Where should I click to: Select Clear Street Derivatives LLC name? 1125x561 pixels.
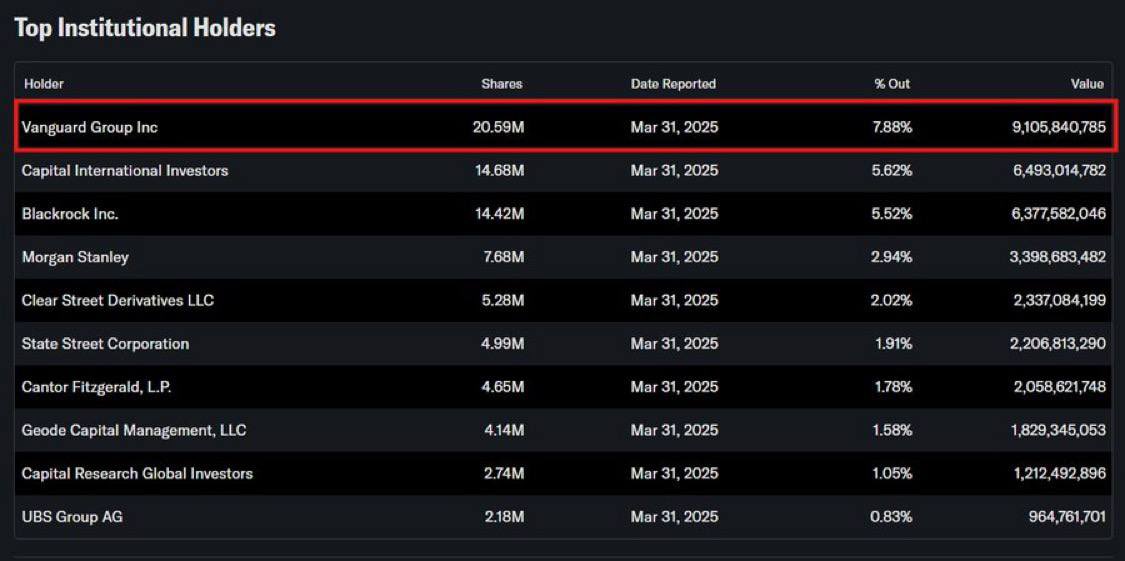(x=118, y=301)
